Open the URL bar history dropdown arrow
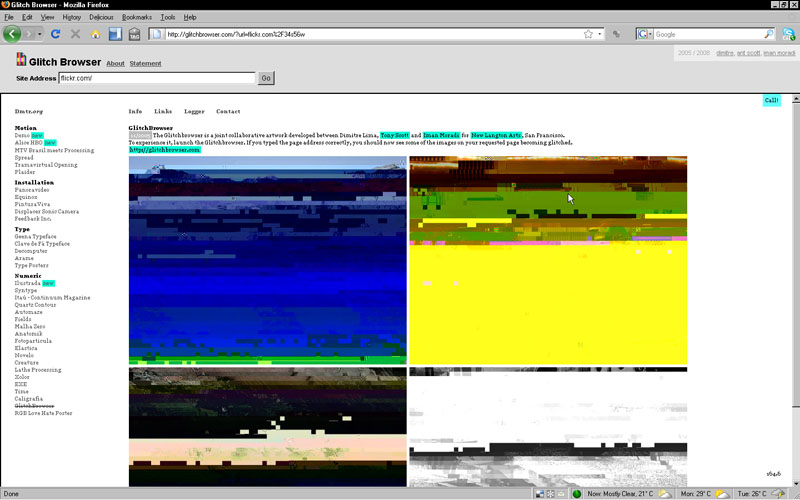 coord(599,34)
